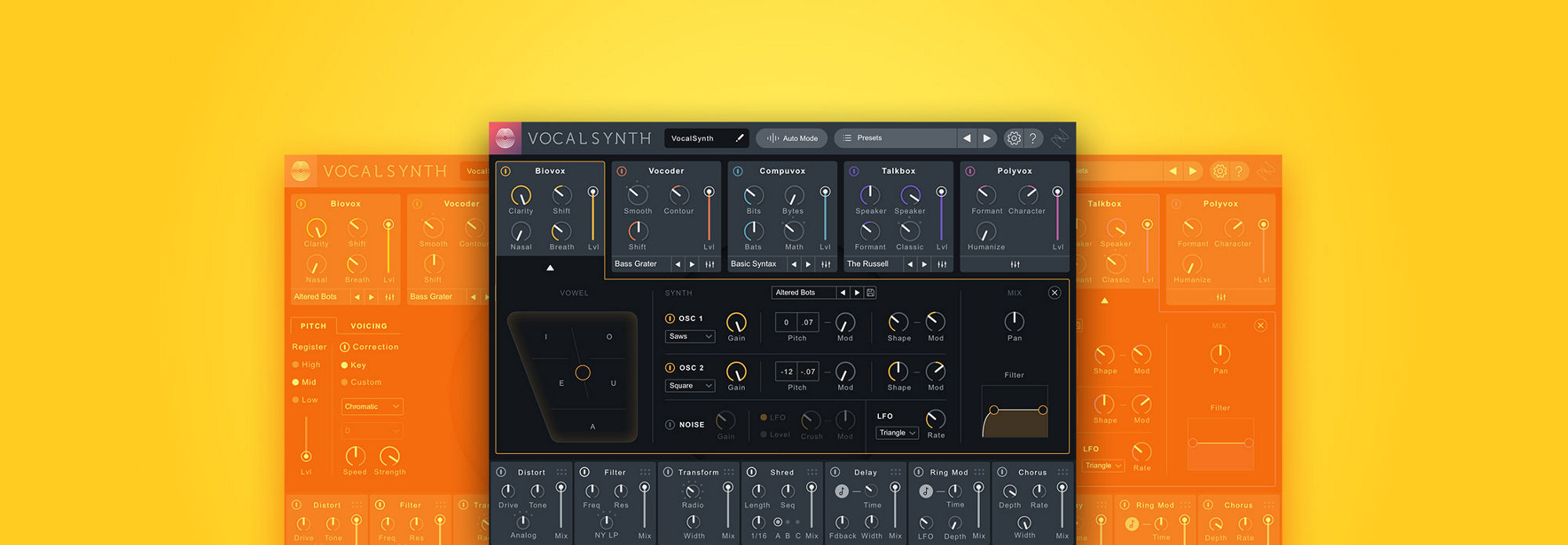
Task: Click next preset arrow in orange right window
Action: point(1193,171)
